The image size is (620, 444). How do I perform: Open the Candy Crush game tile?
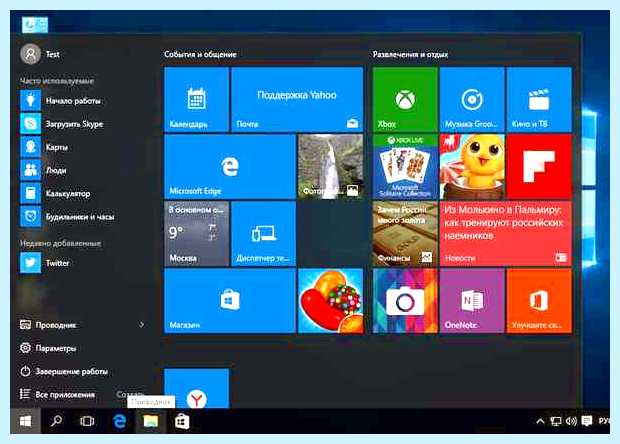[x=331, y=301]
